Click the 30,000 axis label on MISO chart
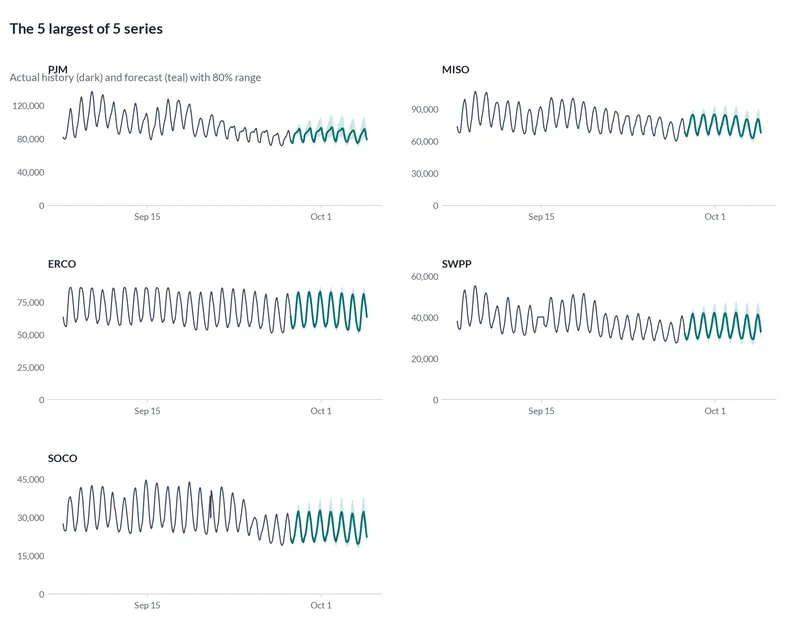The height and width of the screenshot is (632, 800). (x=424, y=173)
